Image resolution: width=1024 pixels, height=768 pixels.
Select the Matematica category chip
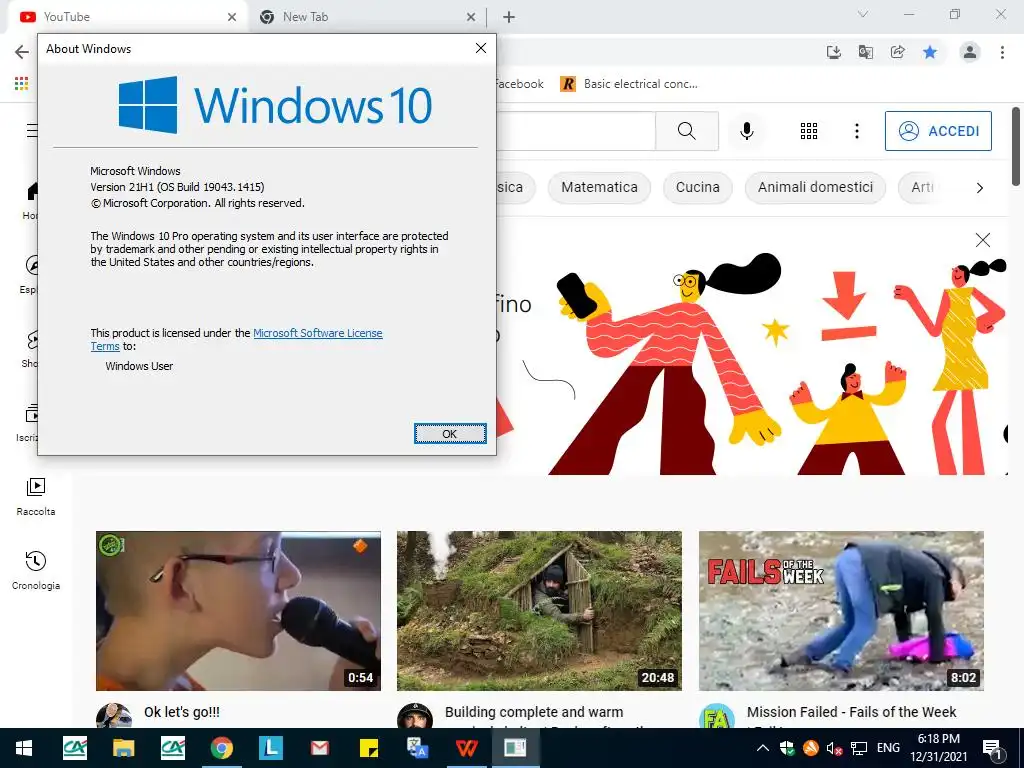pyautogui.click(x=600, y=187)
